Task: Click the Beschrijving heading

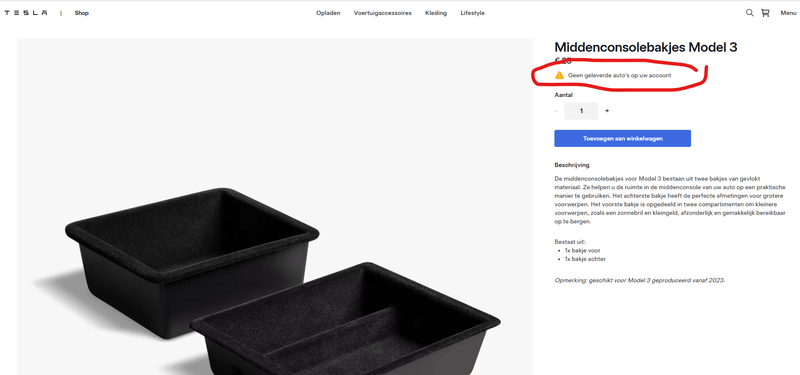Action: pos(572,165)
